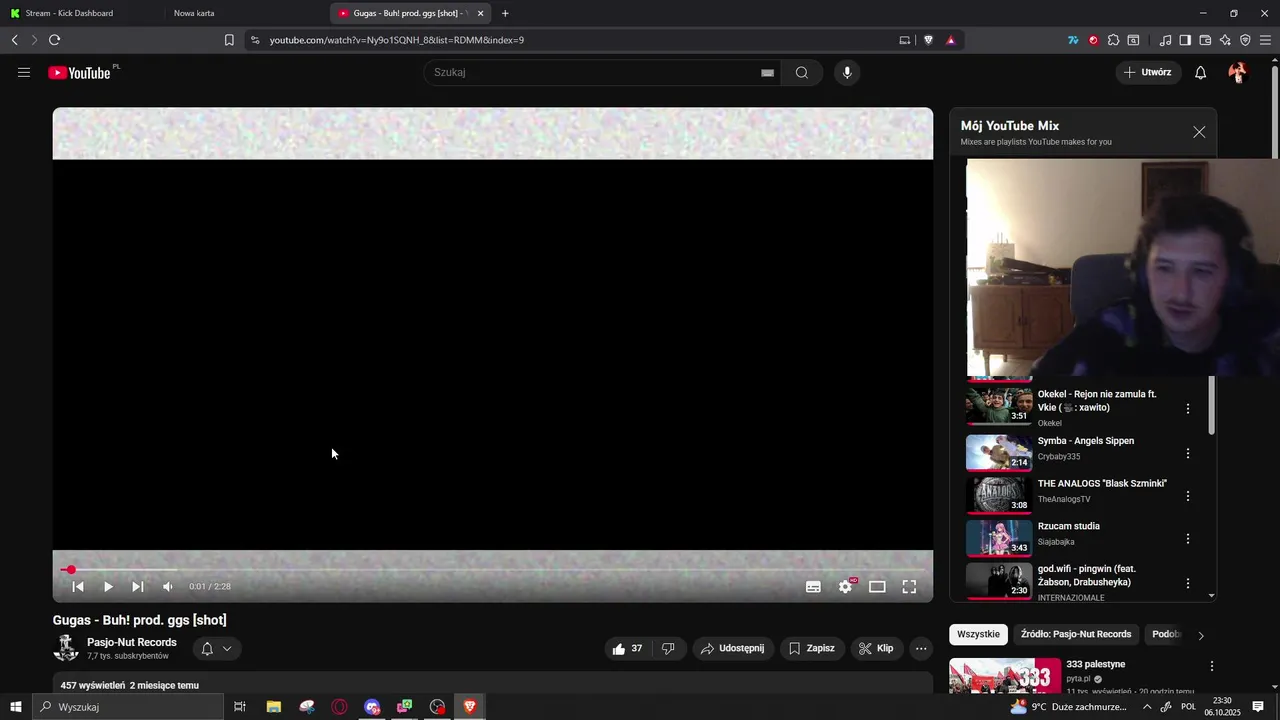Switch to theater mode
The height and width of the screenshot is (720, 1280).
[877, 587]
